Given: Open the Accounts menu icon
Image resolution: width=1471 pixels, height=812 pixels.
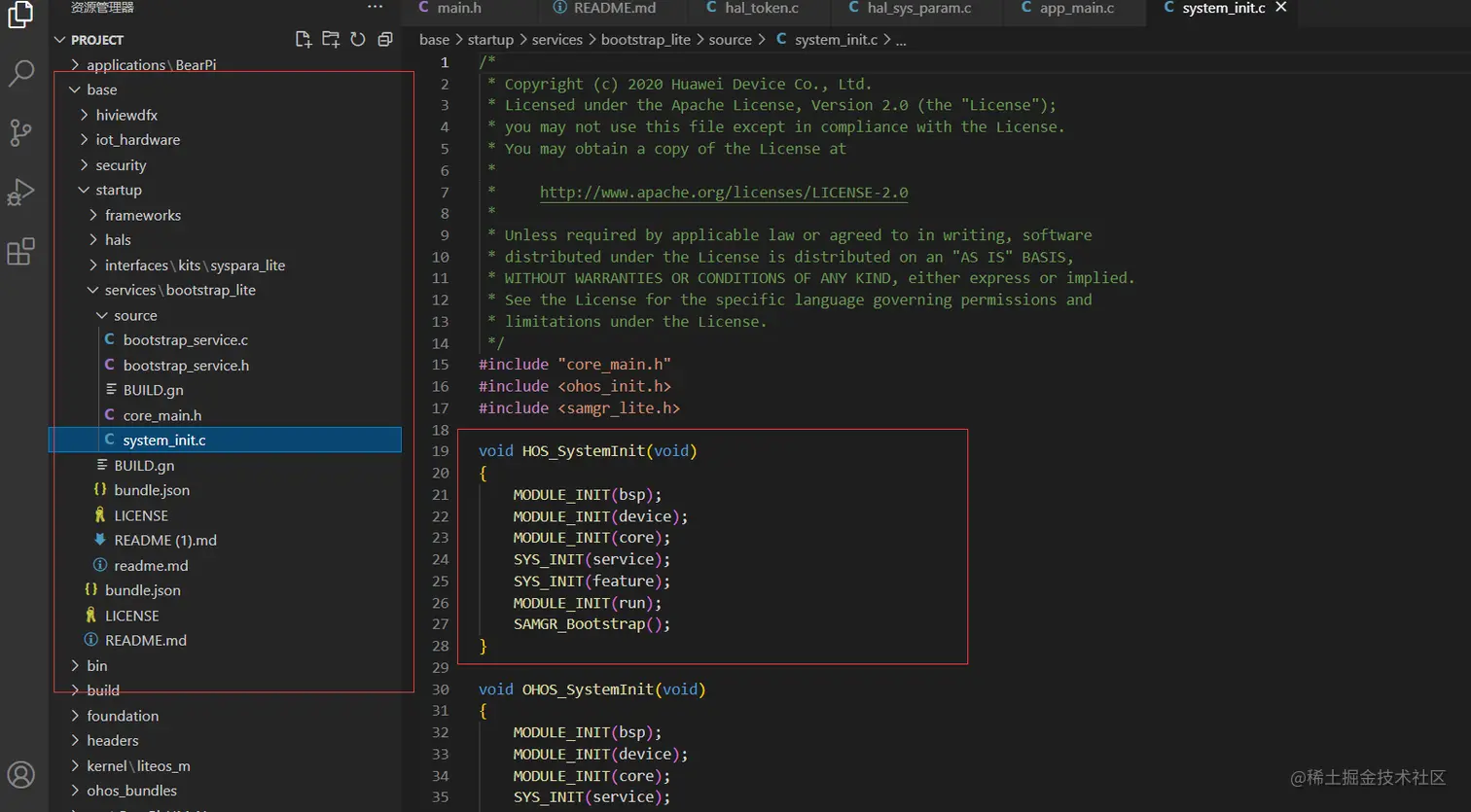Looking at the screenshot, I should pyautogui.click(x=20, y=775).
